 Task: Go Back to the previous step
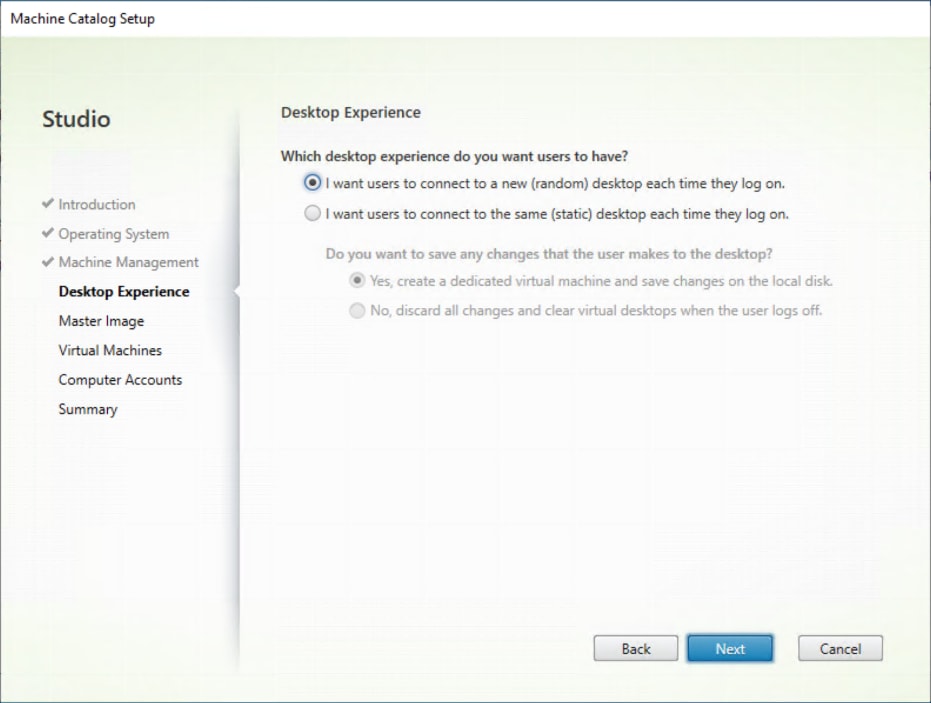636,648
